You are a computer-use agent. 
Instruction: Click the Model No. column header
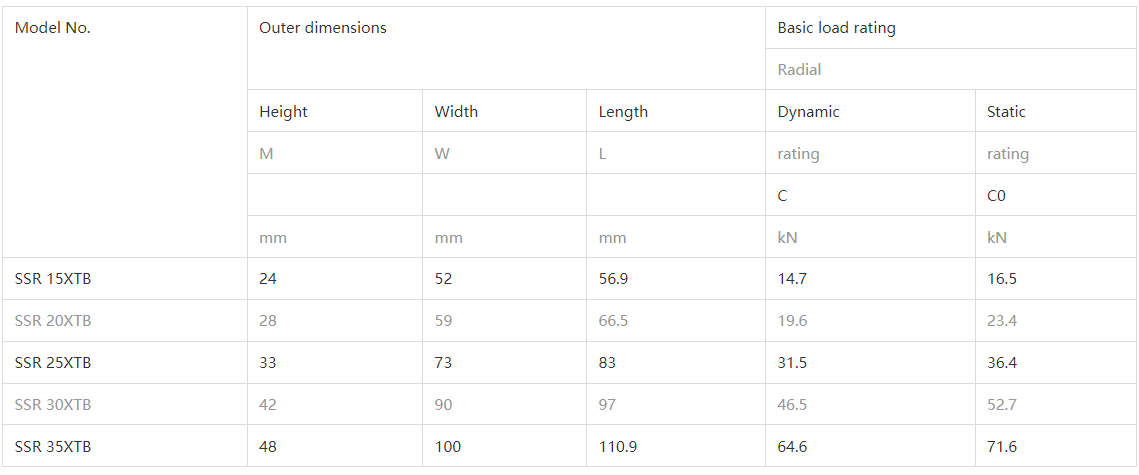[53, 28]
